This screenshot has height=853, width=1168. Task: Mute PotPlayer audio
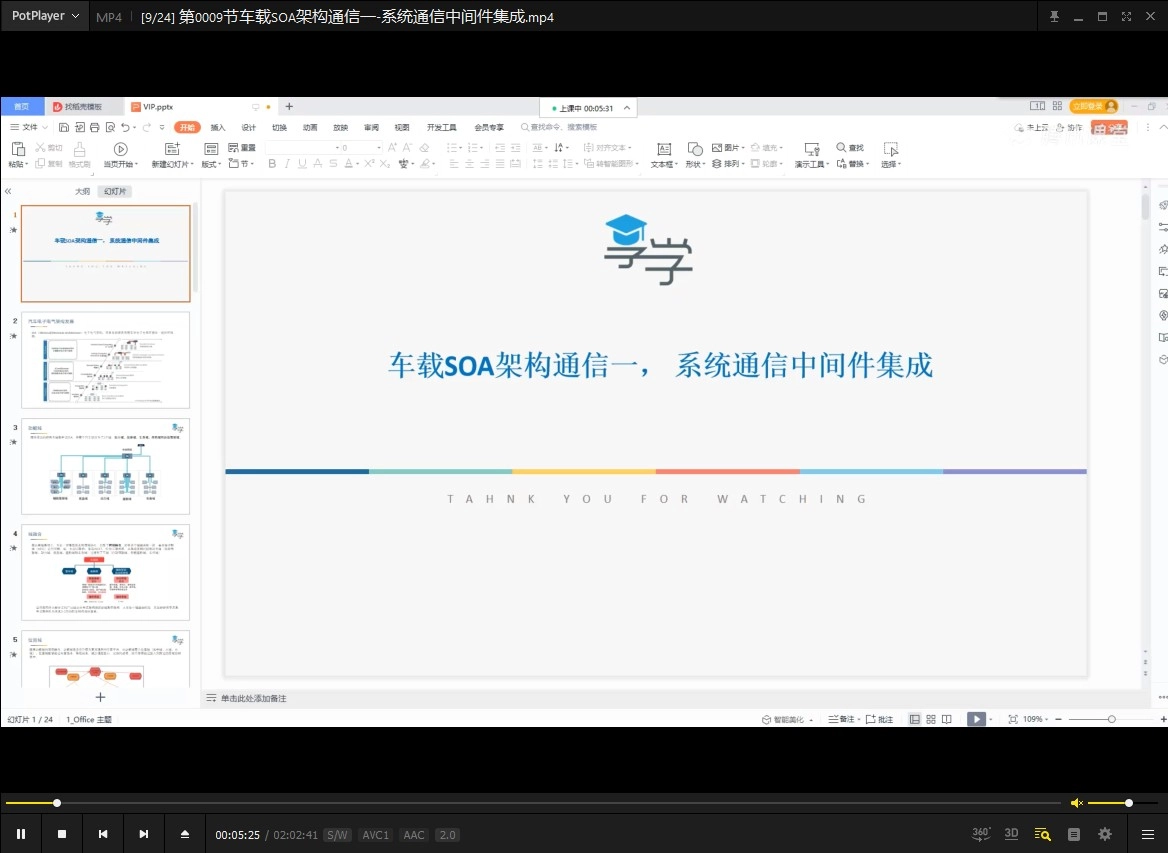pos(1076,802)
